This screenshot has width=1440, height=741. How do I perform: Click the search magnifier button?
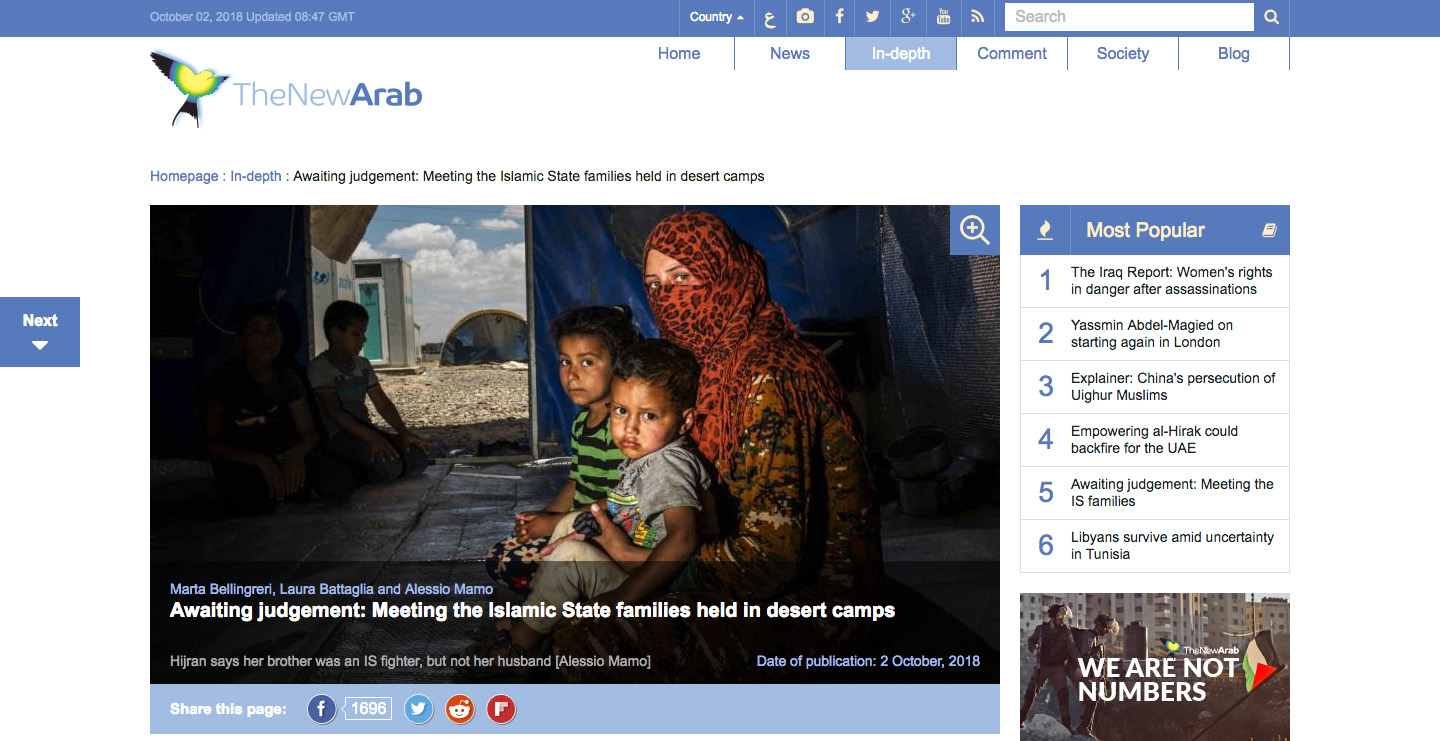1271,17
